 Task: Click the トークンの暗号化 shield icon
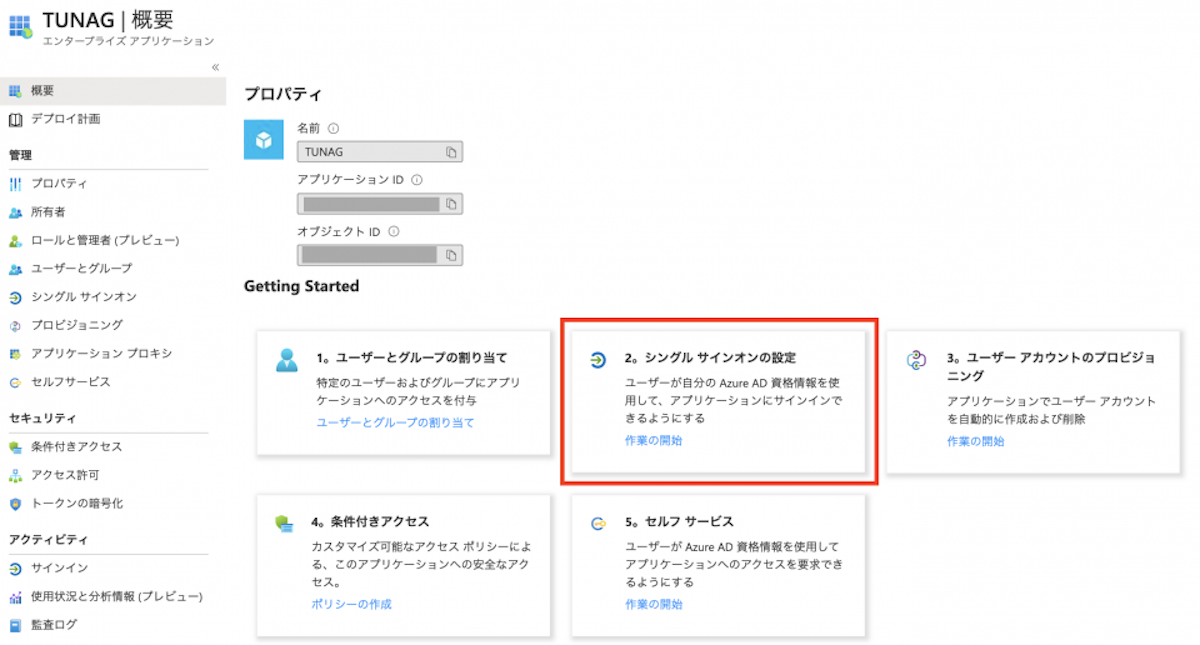click(x=15, y=503)
